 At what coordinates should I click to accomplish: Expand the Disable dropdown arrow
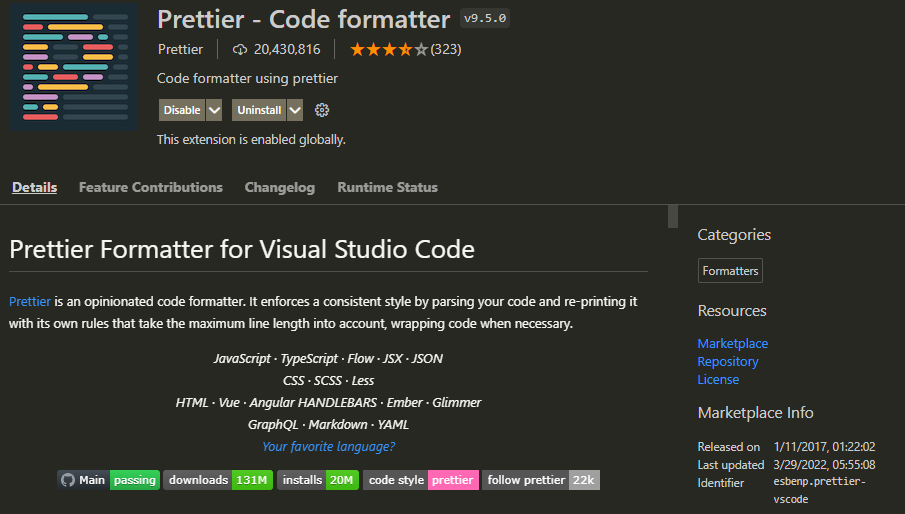[x=214, y=110]
